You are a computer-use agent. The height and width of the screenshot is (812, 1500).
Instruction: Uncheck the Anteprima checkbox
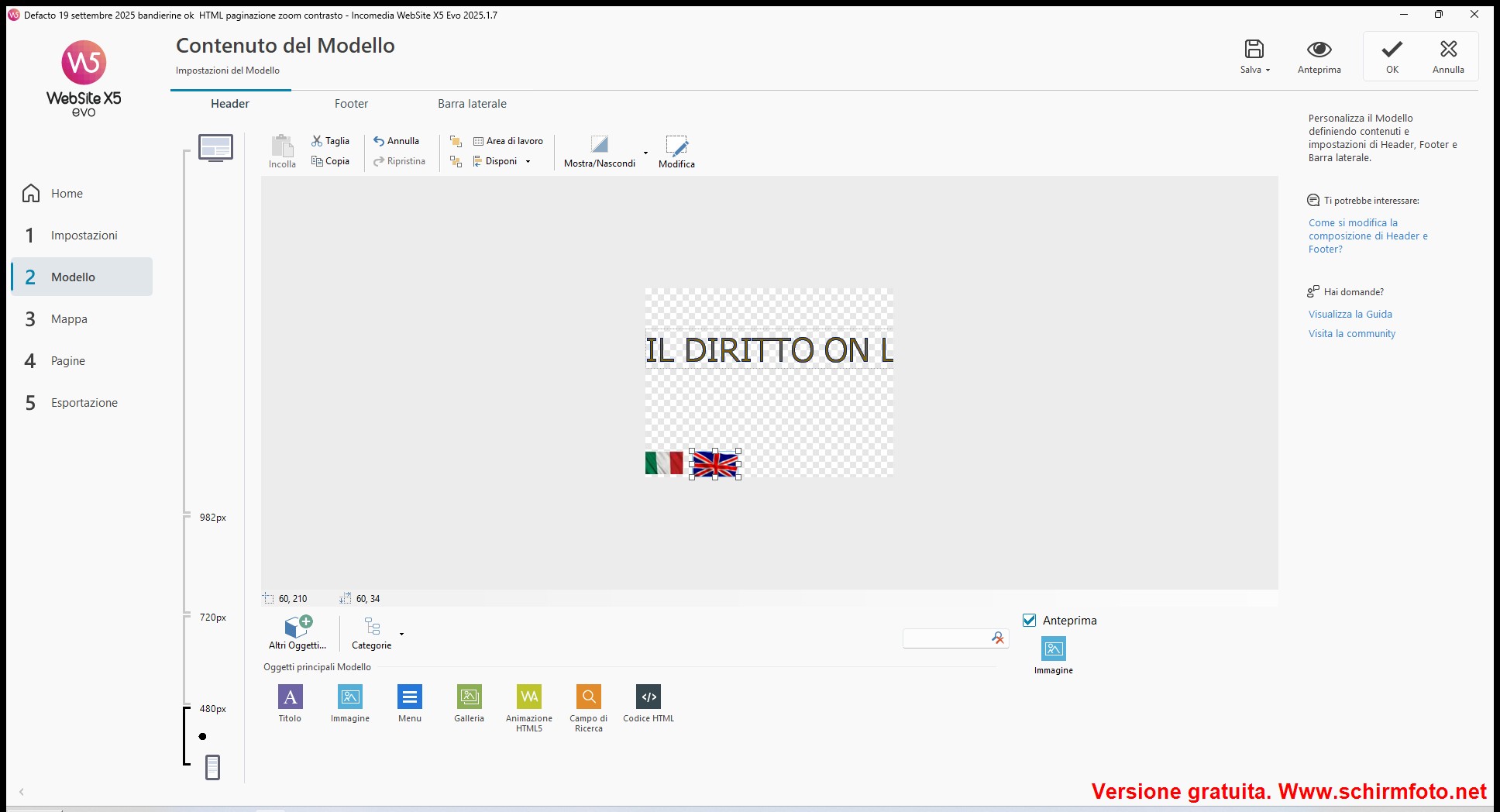pyautogui.click(x=1030, y=621)
